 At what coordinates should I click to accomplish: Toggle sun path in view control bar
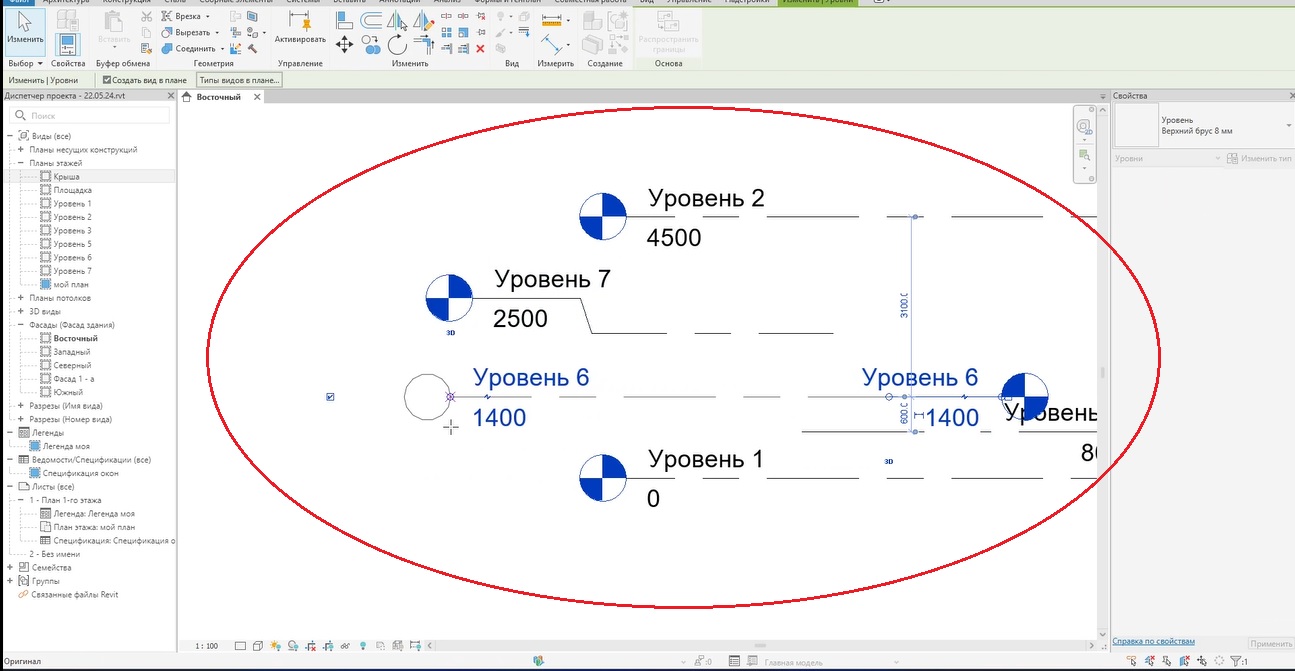click(275, 646)
